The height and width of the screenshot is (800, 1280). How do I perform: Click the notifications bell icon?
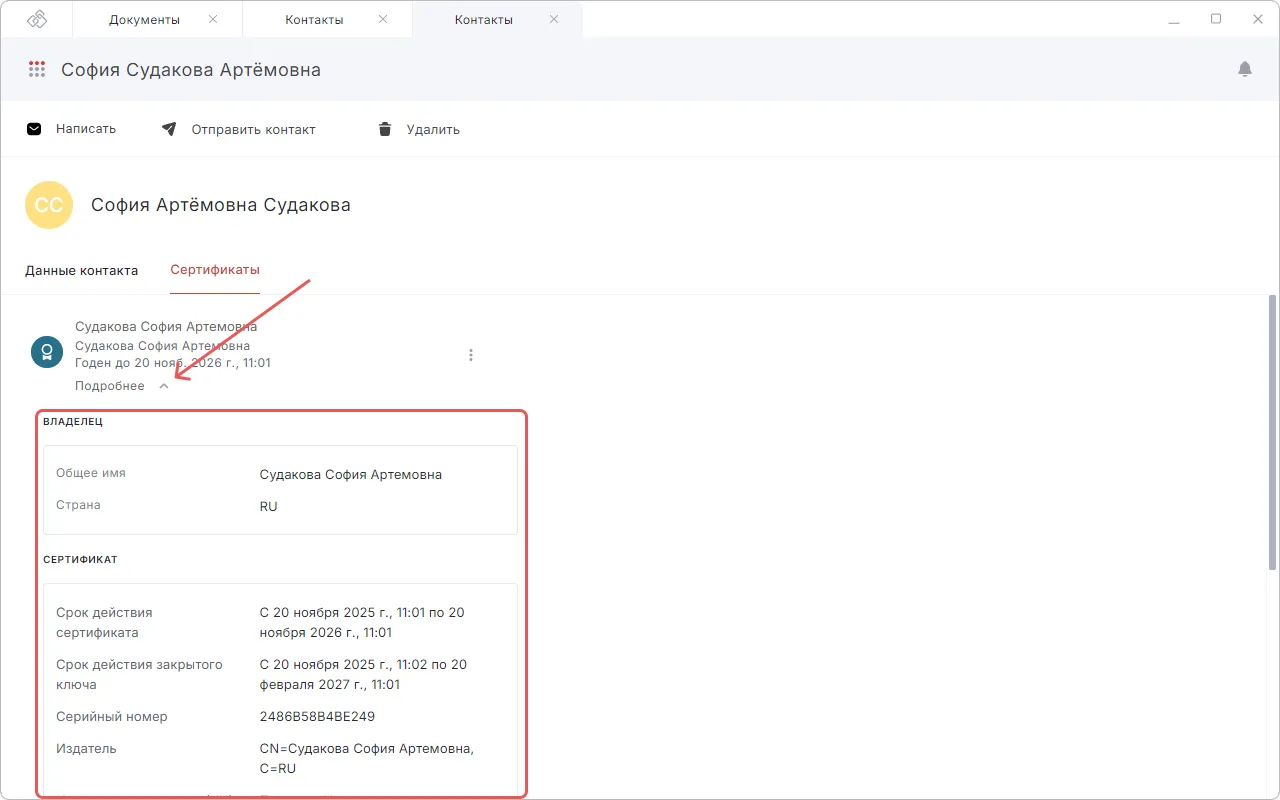[1245, 69]
